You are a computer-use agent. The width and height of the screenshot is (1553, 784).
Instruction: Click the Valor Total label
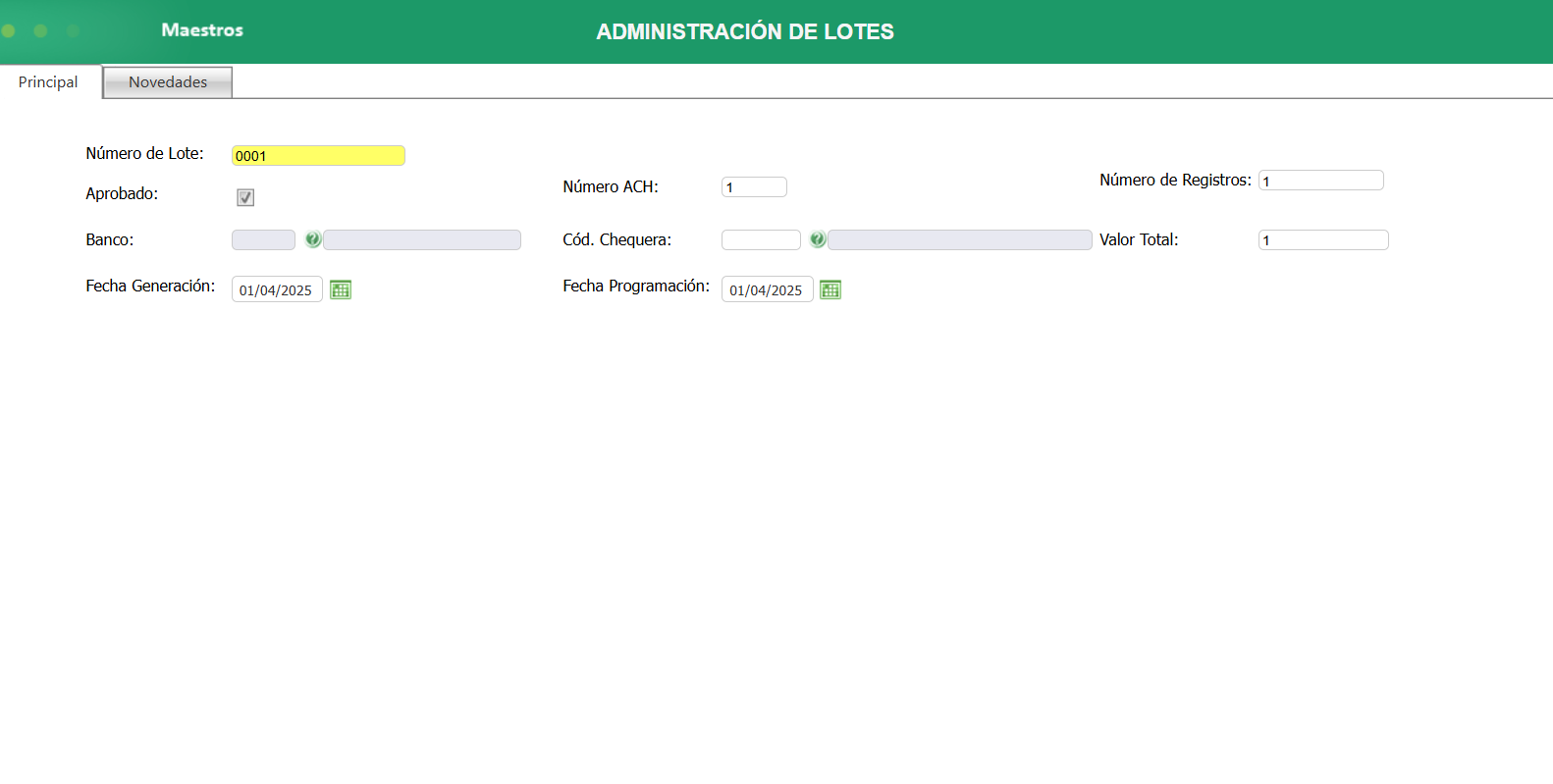tap(1139, 239)
